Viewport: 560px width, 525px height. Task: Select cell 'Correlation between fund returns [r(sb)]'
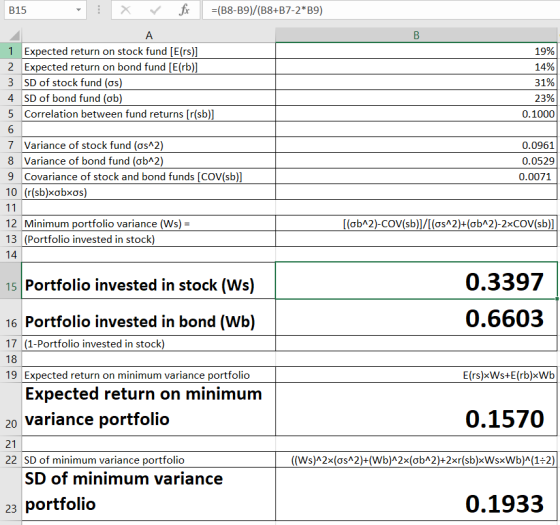[x=149, y=114]
